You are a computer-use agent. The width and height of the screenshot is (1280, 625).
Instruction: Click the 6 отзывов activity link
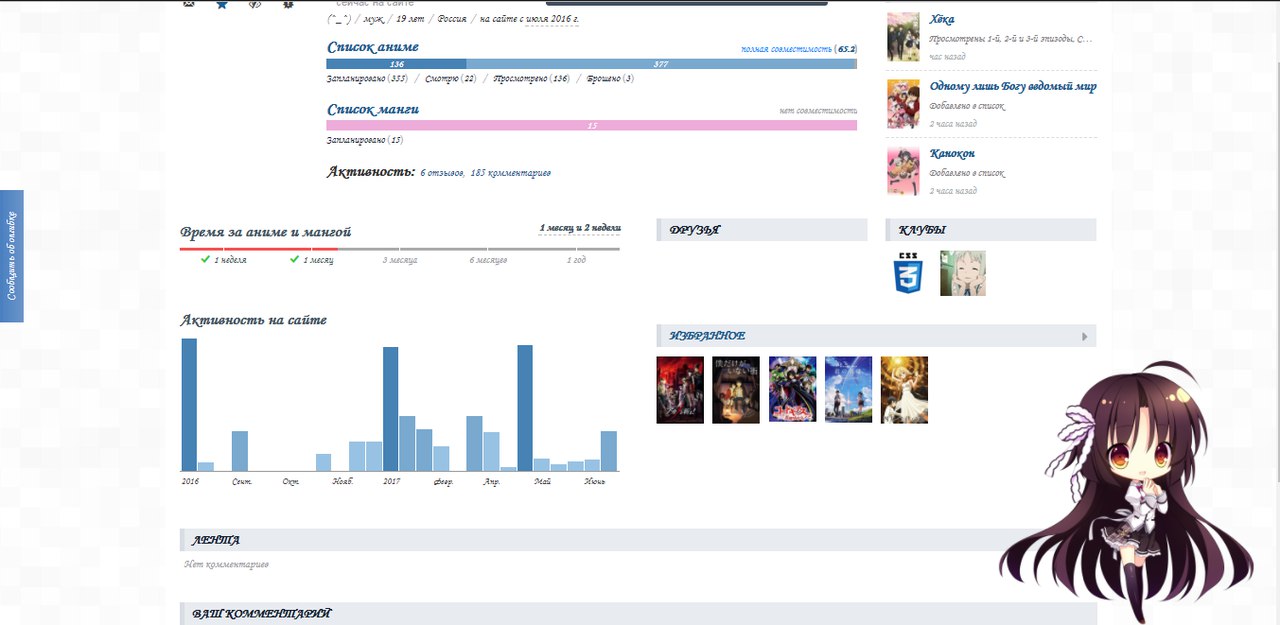click(x=442, y=173)
